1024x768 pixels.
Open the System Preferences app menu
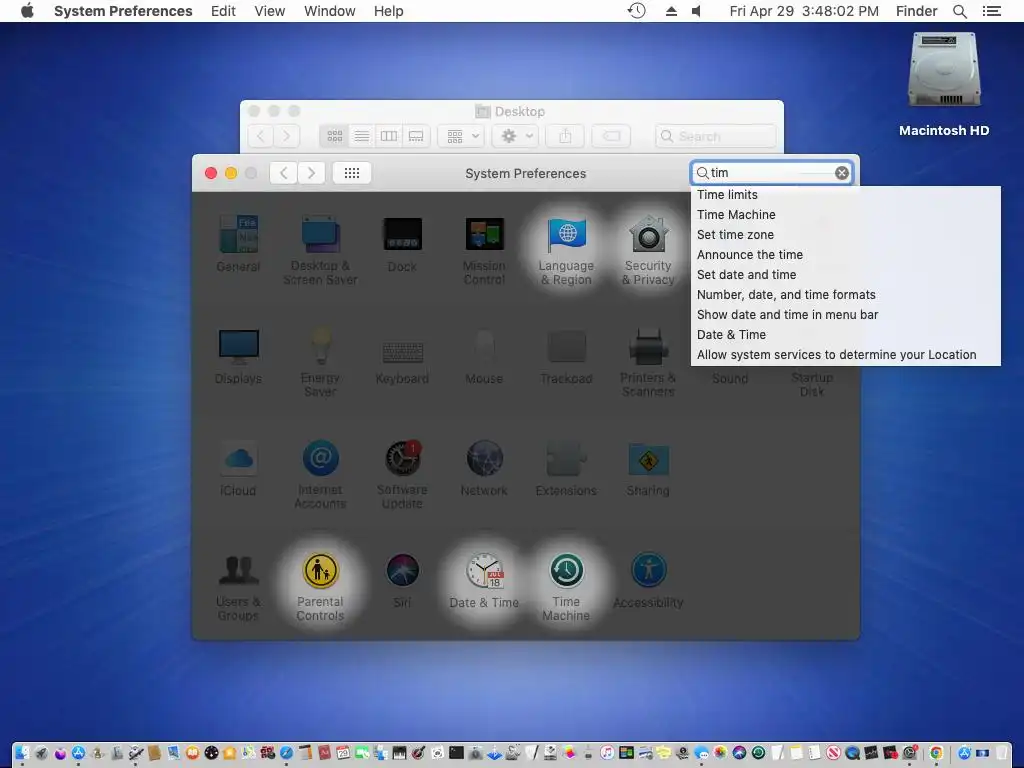123,11
